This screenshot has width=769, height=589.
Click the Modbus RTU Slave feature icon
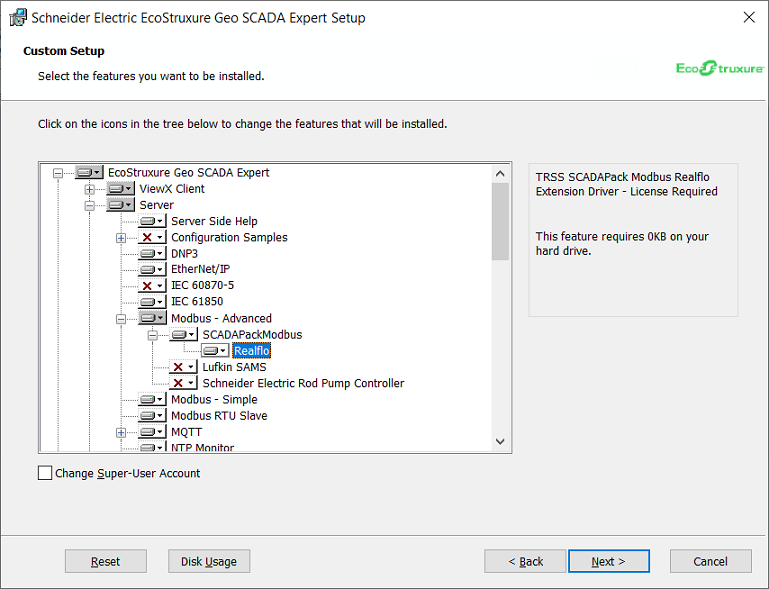[151, 416]
